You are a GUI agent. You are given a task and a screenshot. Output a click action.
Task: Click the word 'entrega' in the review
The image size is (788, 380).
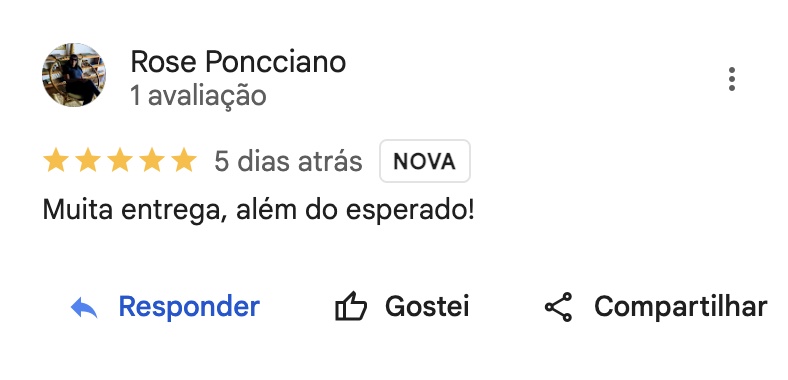[171, 211]
